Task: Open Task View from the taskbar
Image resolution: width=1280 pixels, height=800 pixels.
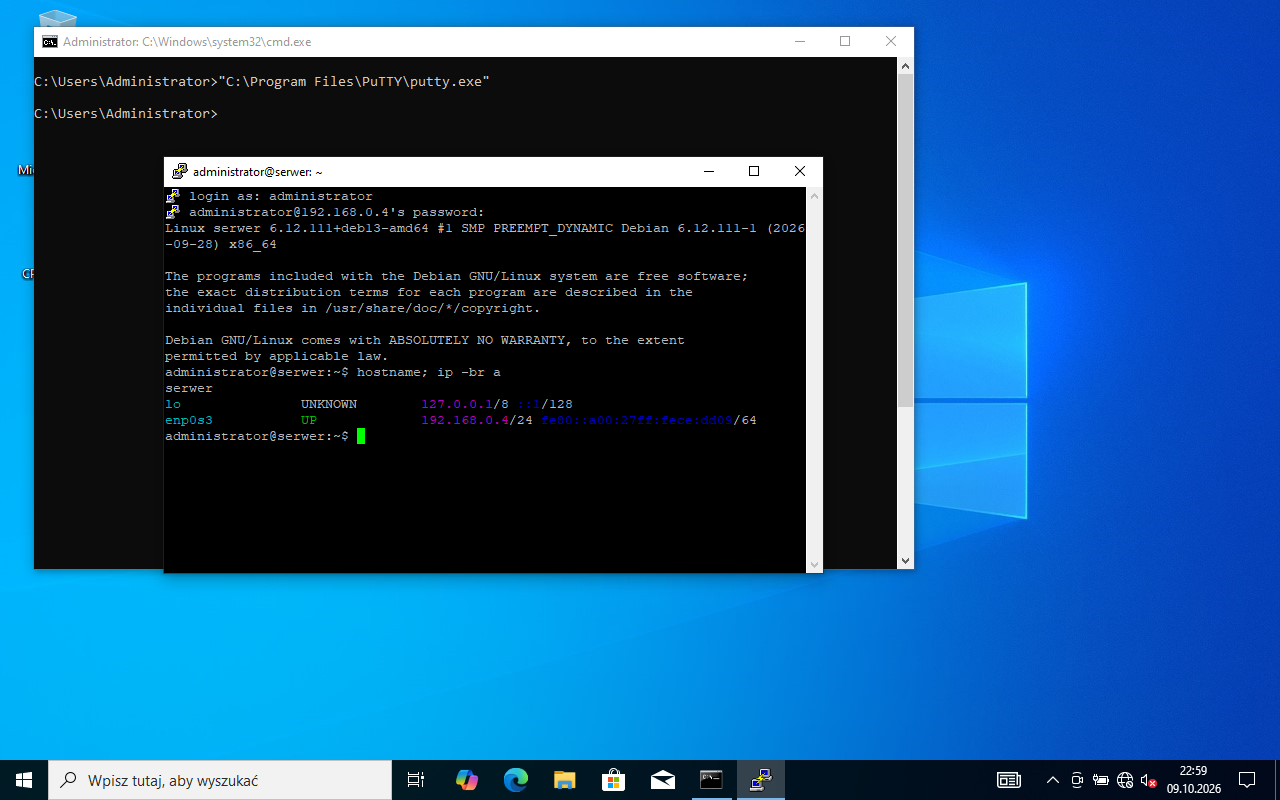Action: [416, 780]
